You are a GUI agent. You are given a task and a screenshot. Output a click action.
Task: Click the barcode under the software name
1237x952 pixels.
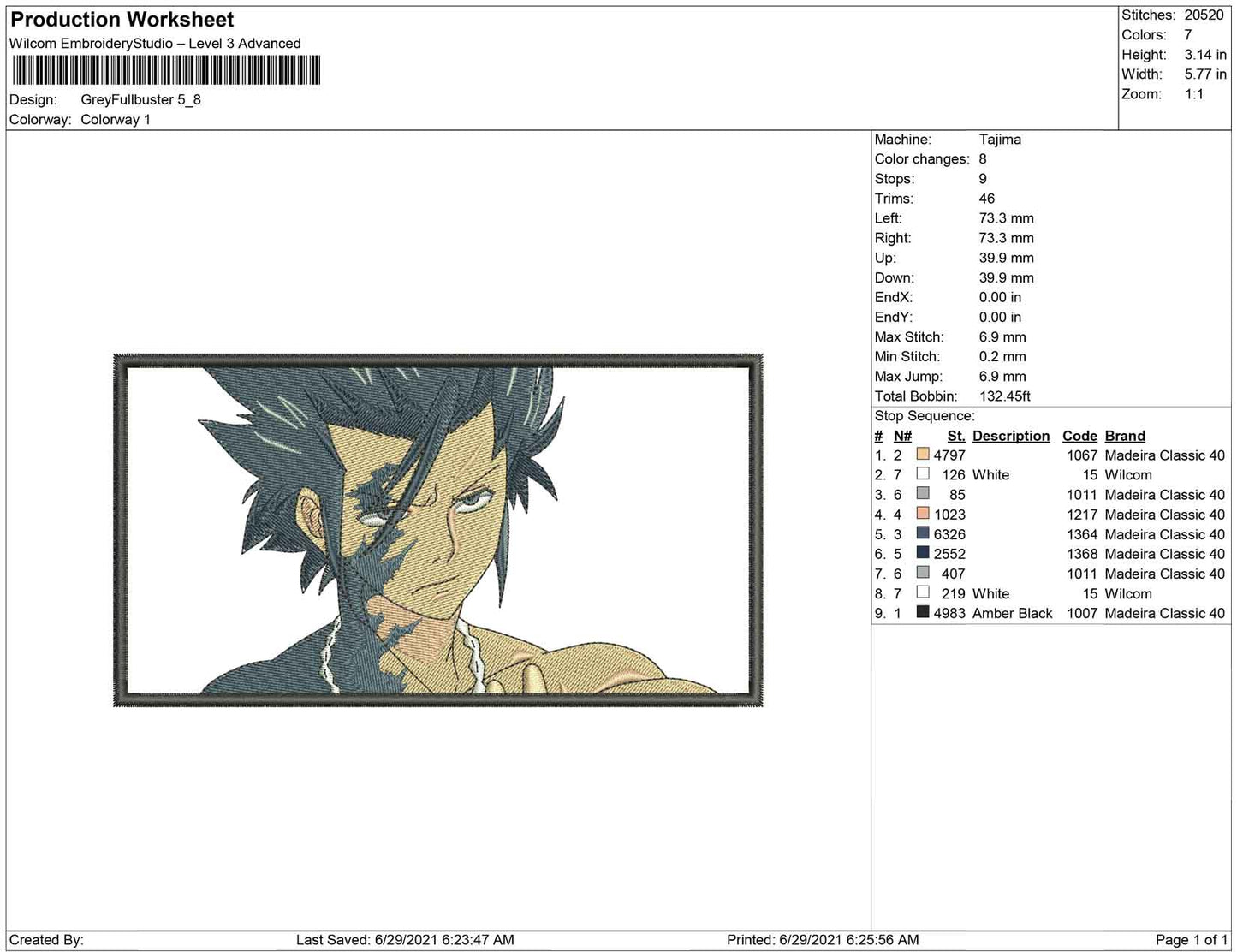point(166,70)
